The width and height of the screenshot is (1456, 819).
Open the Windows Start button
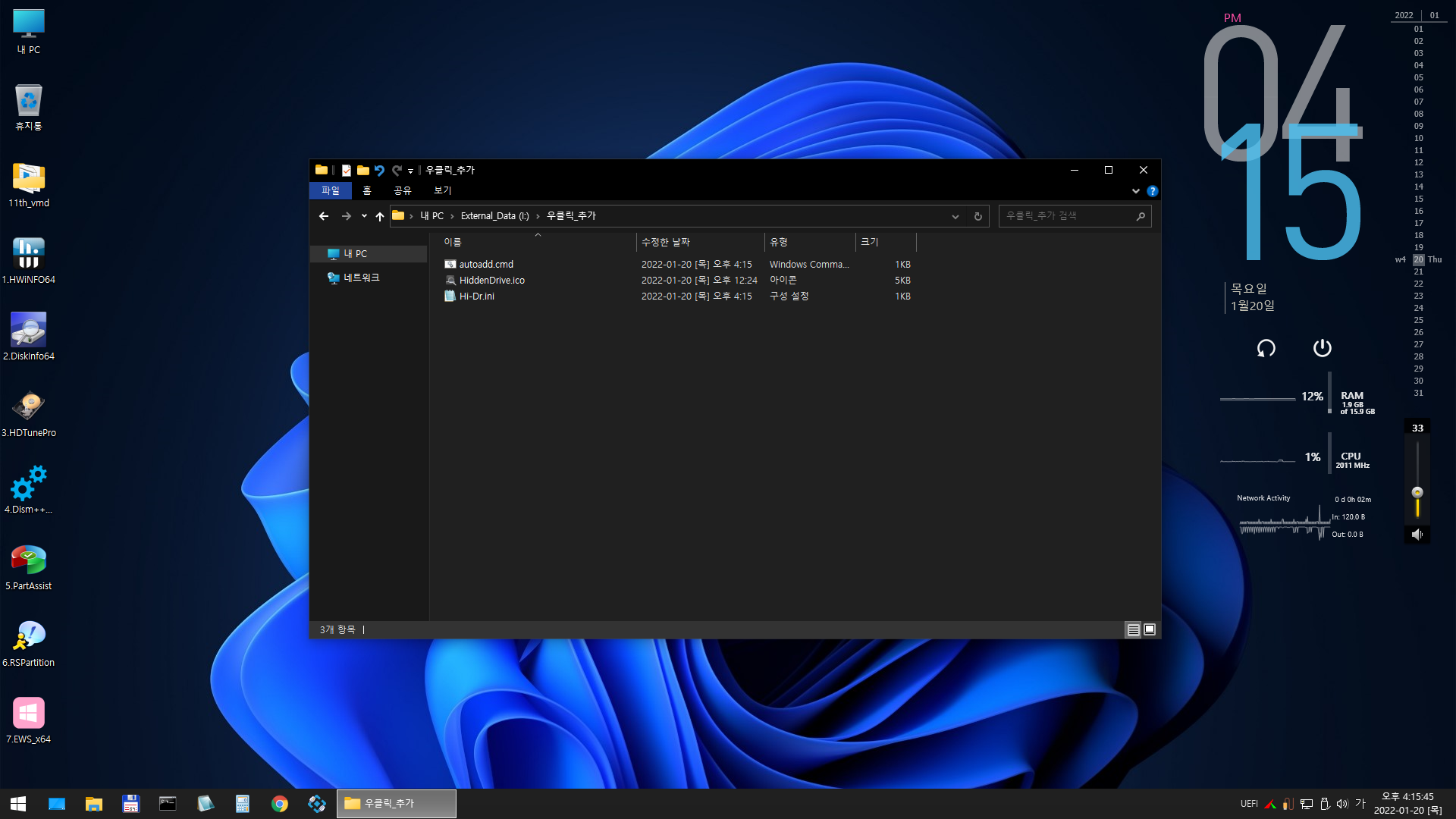(x=18, y=804)
